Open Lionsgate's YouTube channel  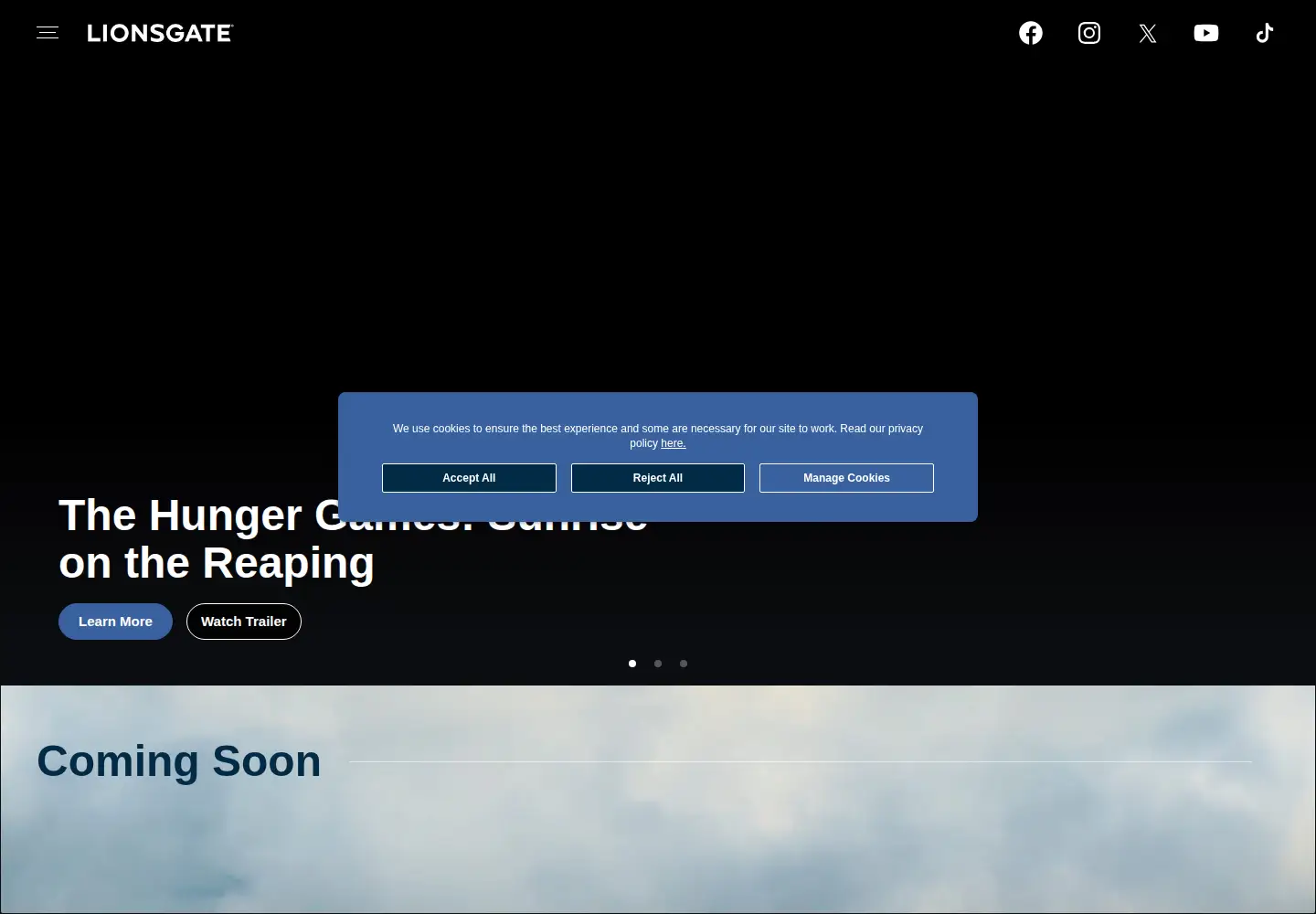click(1206, 33)
